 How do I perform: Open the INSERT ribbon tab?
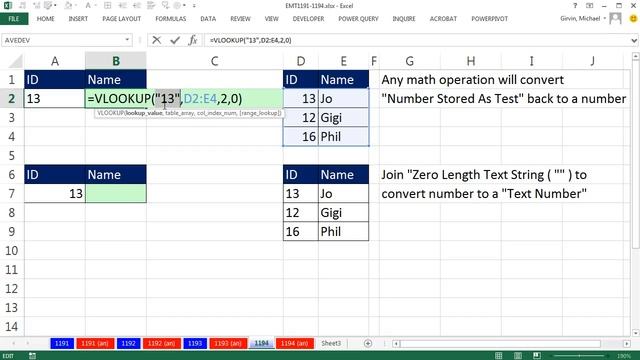(78, 19)
